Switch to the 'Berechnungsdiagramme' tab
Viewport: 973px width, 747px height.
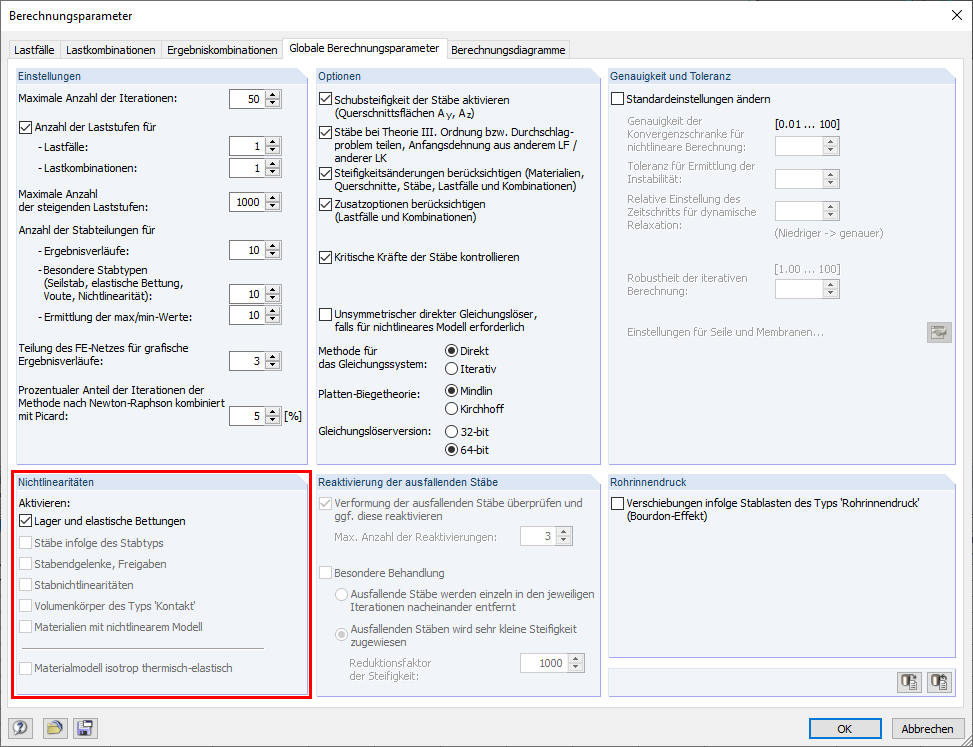coord(507,47)
